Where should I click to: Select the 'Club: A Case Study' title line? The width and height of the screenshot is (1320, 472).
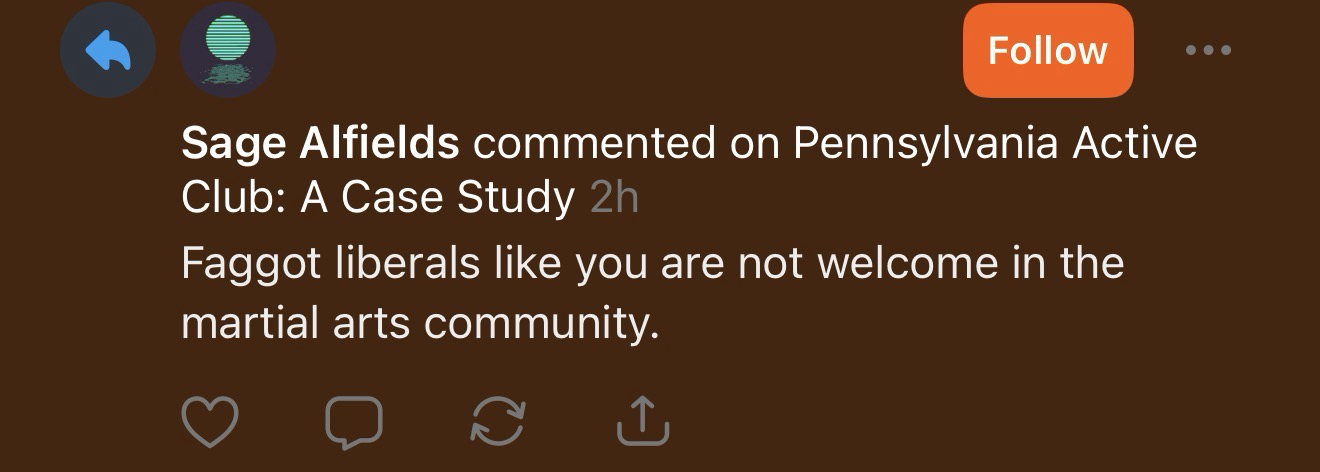click(378, 198)
